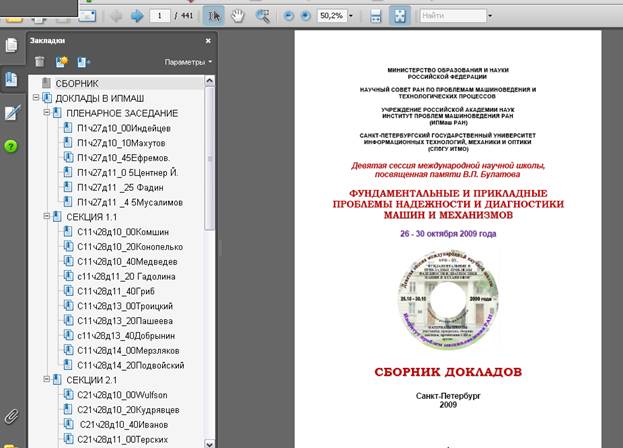Open bookmark П1ч27д11_0 5Центнер Й.

pyautogui.click(x=128, y=173)
